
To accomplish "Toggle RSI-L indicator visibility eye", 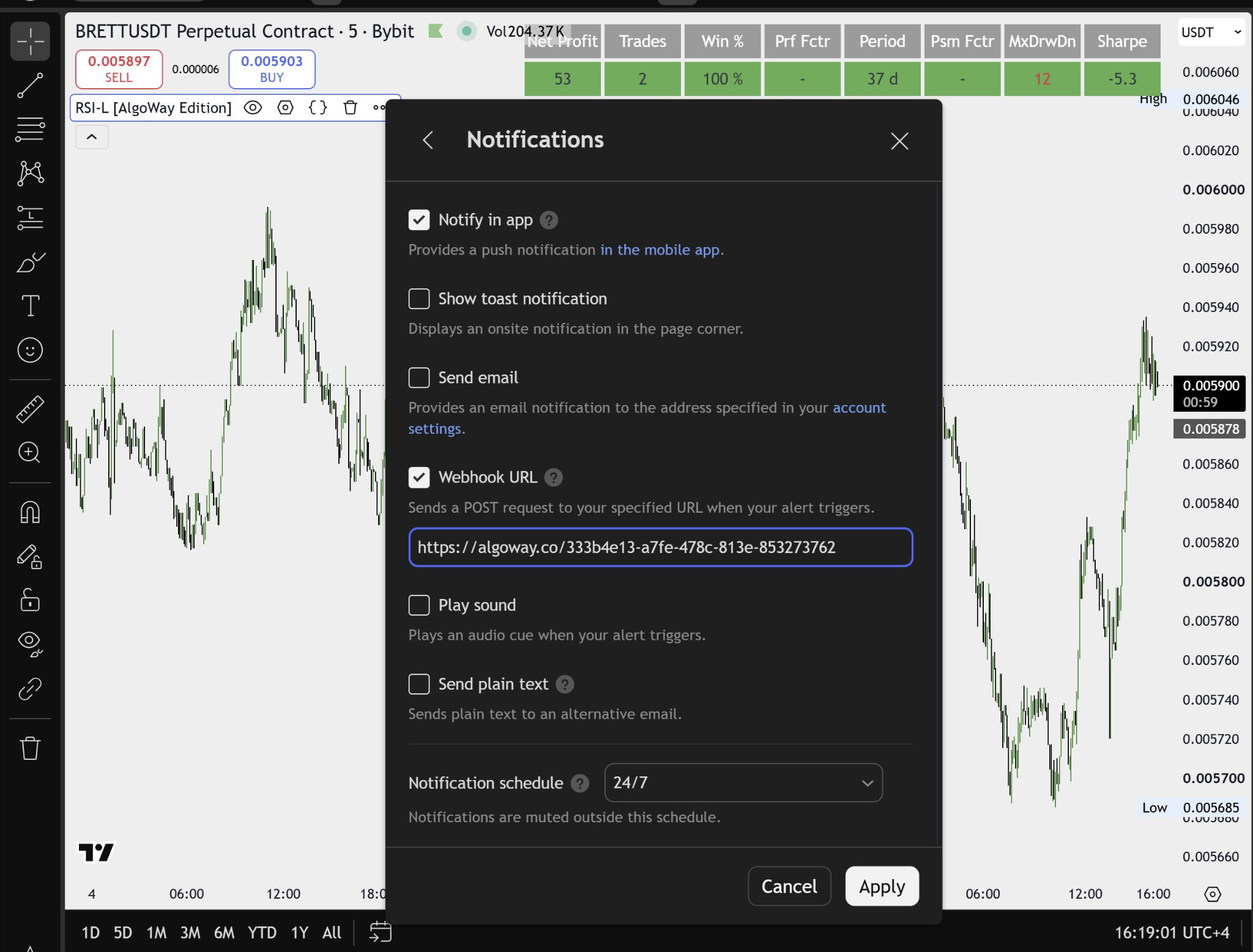I will [253, 108].
